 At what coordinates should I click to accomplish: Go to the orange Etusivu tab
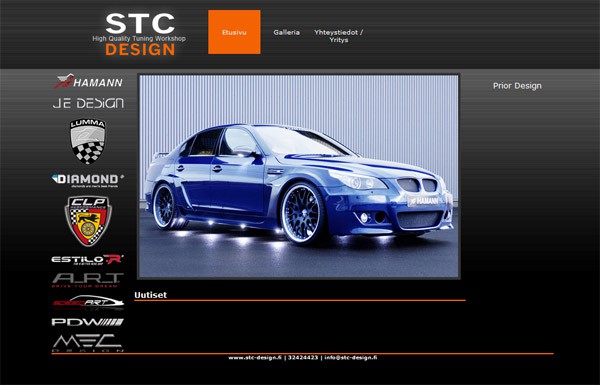pyautogui.click(x=234, y=32)
